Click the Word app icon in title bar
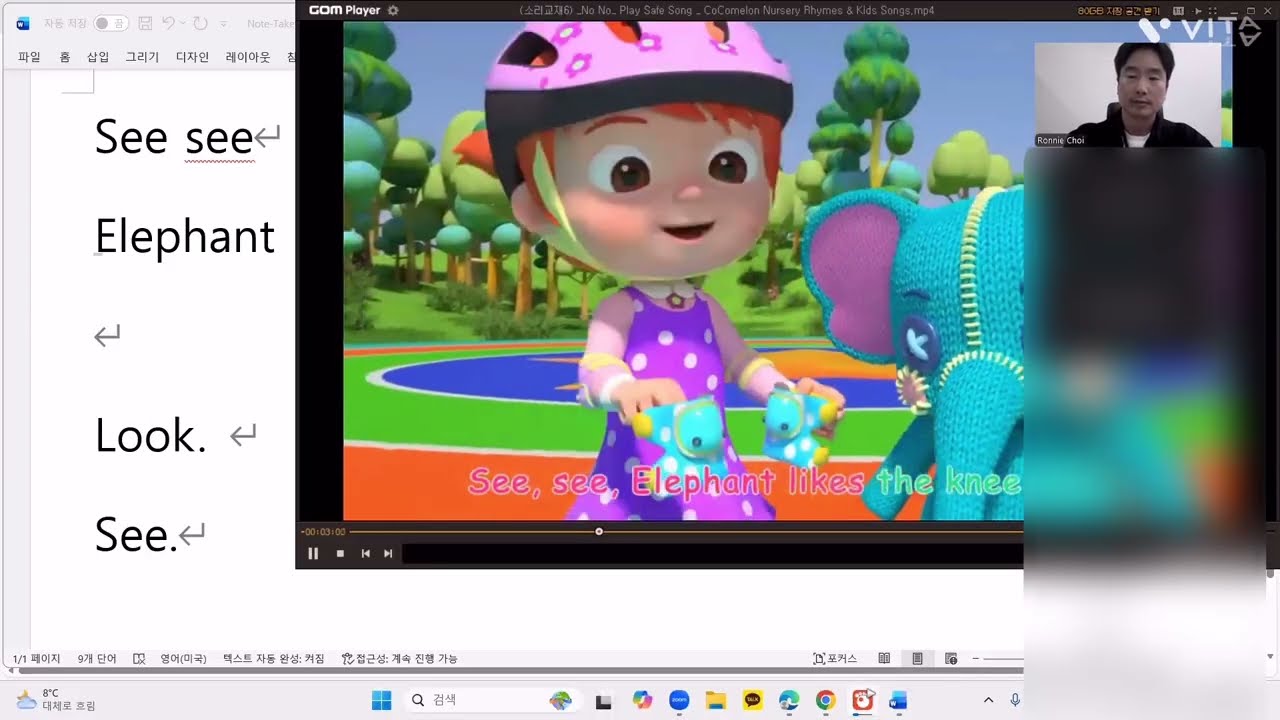Screen dimensions: 1280x720 click(x=23, y=23)
